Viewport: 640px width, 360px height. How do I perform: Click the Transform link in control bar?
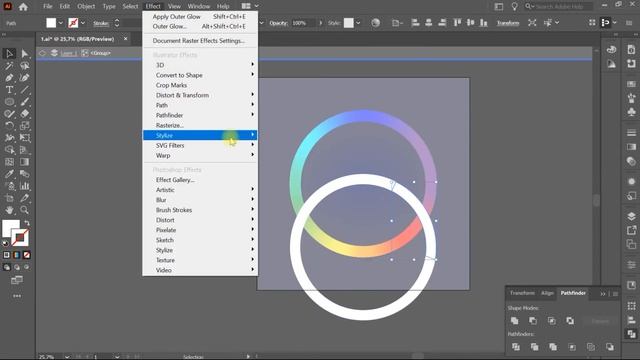point(508,23)
